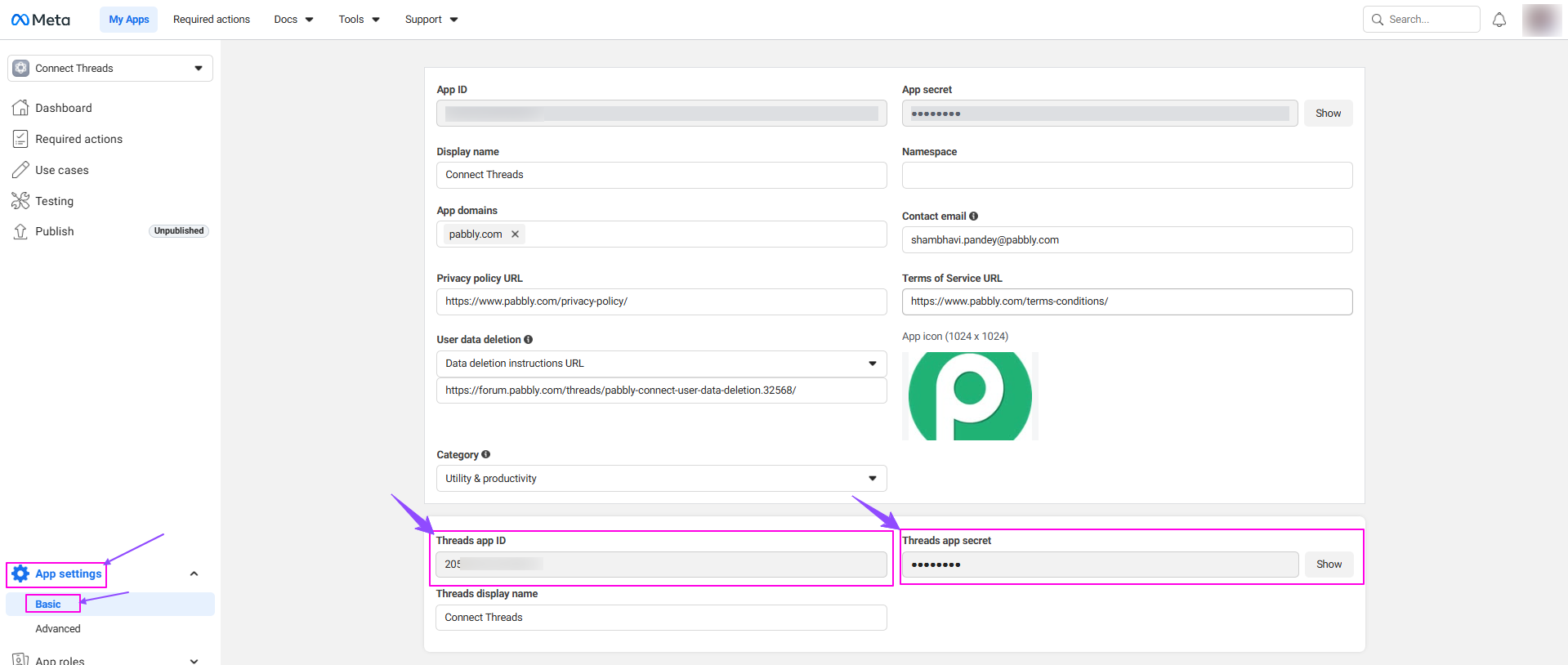
Task: Click the Publish upload icon
Action: click(x=20, y=232)
